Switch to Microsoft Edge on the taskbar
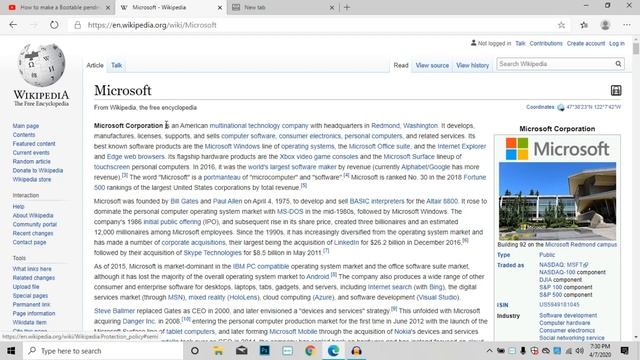The image size is (640, 360). click(x=333, y=351)
